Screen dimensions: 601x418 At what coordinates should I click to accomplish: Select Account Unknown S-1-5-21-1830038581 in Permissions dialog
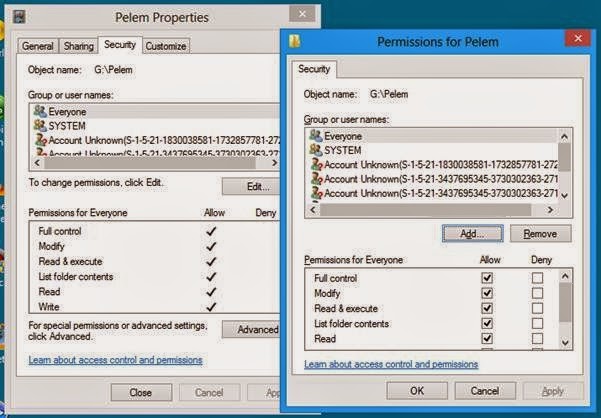(434, 165)
